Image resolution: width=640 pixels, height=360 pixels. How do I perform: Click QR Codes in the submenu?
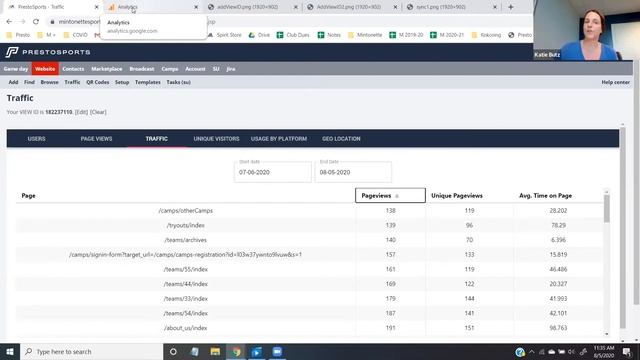point(98,82)
